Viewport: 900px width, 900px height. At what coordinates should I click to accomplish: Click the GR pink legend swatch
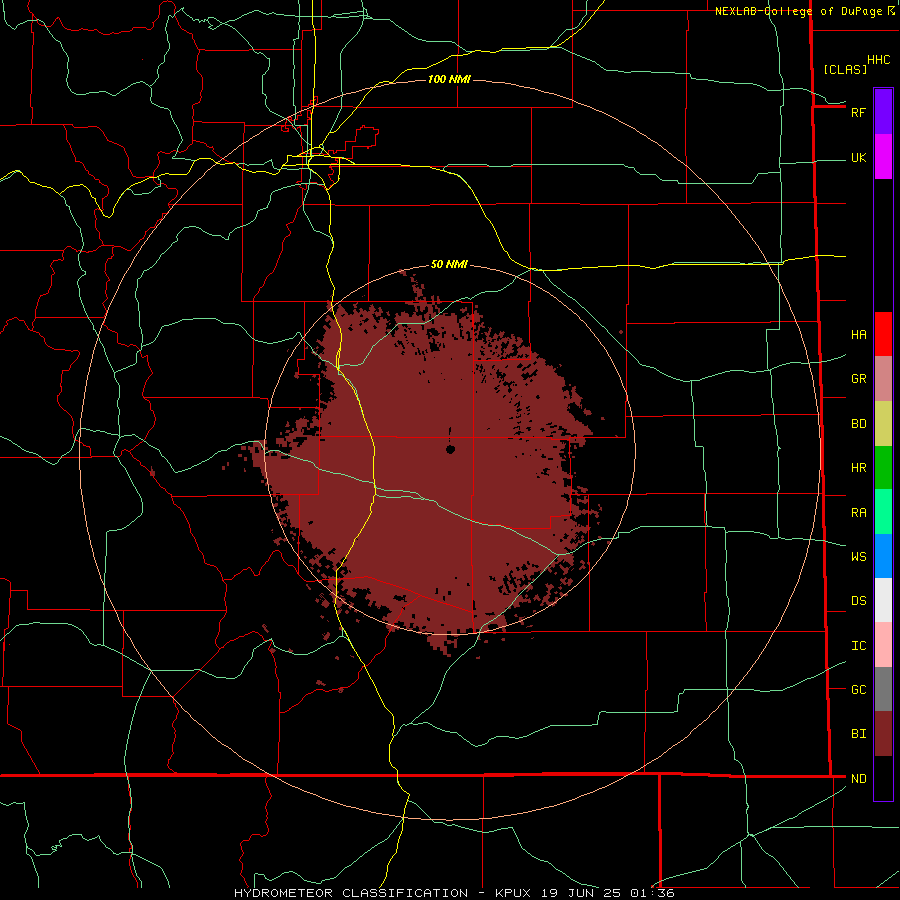point(883,379)
